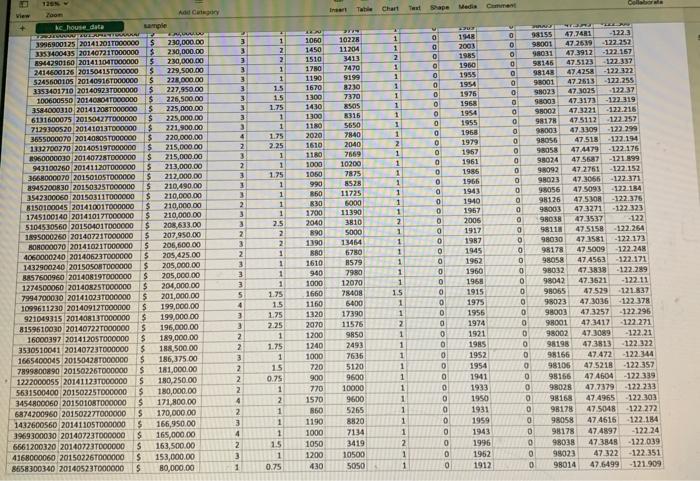
Task: Select cell with ID 8960000030
Action: (x=50, y=159)
